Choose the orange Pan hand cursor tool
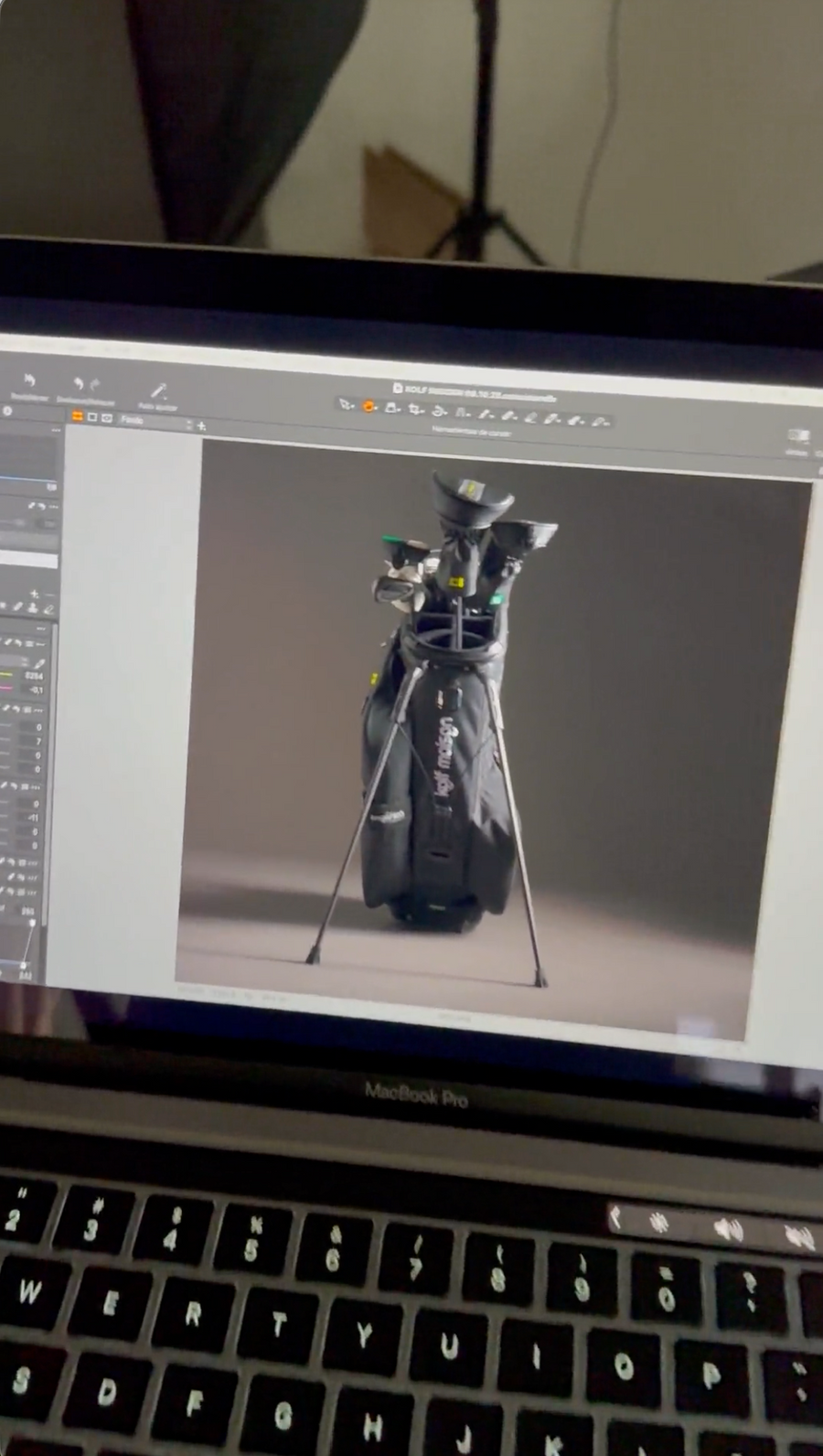Viewport: 823px width, 1456px height. [x=369, y=406]
